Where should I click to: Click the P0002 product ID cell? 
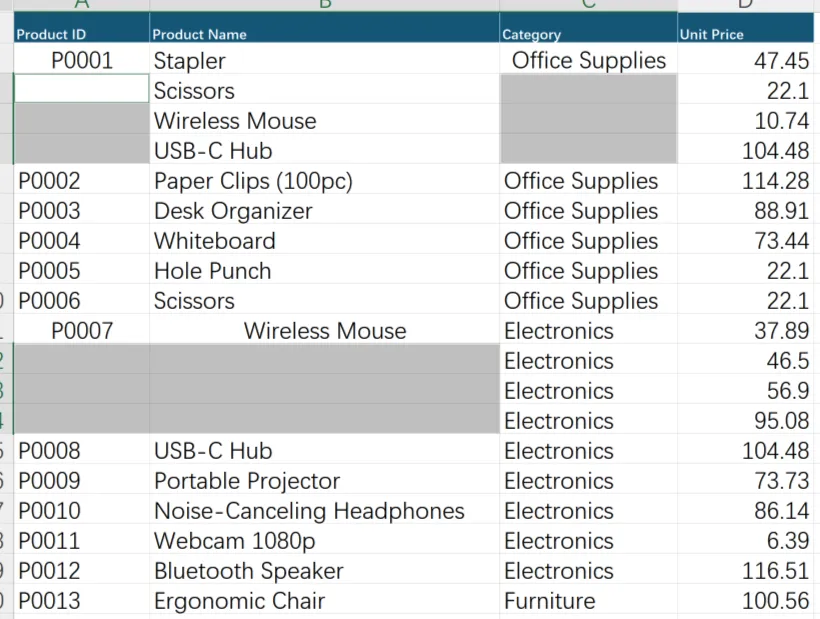pos(82,181)
